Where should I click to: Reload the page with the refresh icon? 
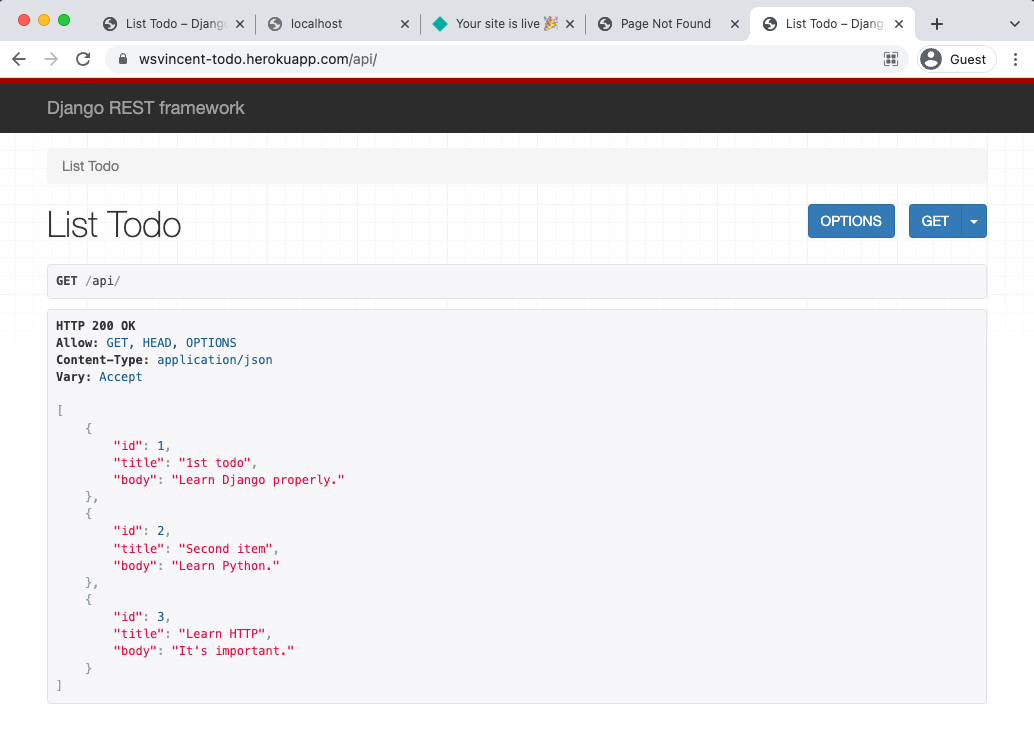(x=83, y=59)
